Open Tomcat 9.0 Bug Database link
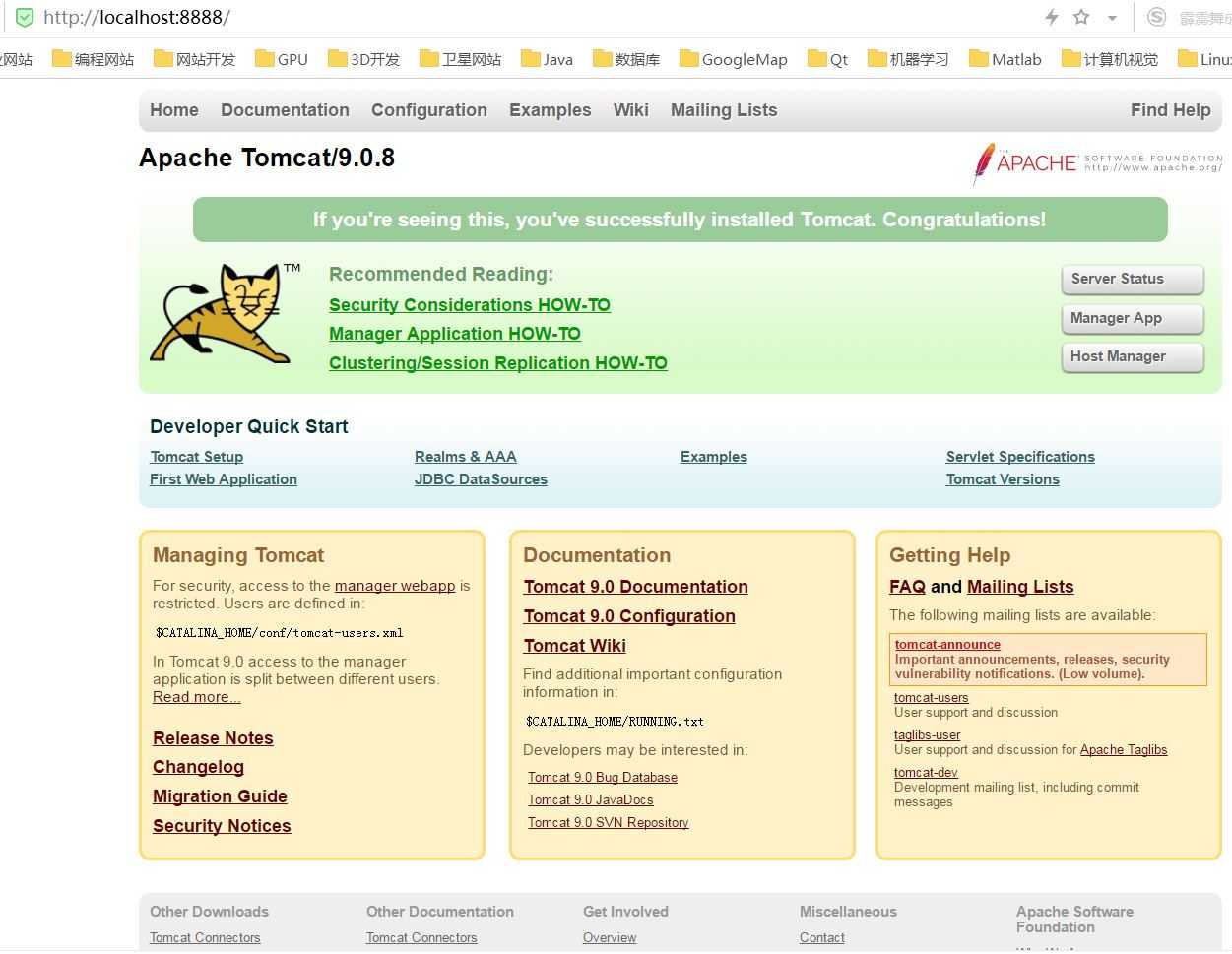The image size is (1232, 954). point(603,778)
